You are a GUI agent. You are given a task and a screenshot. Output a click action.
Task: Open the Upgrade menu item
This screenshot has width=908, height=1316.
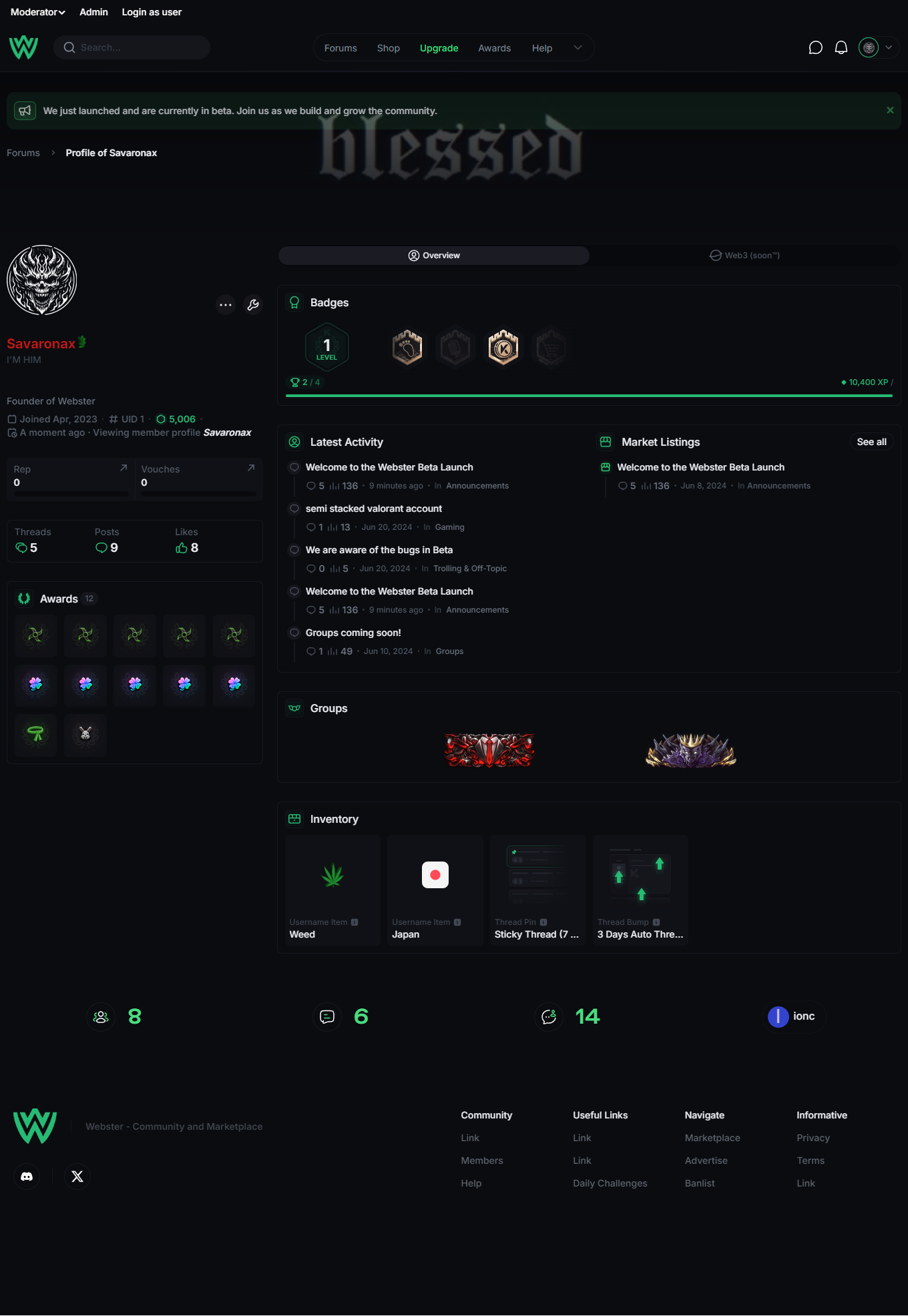tap(439, 48)
